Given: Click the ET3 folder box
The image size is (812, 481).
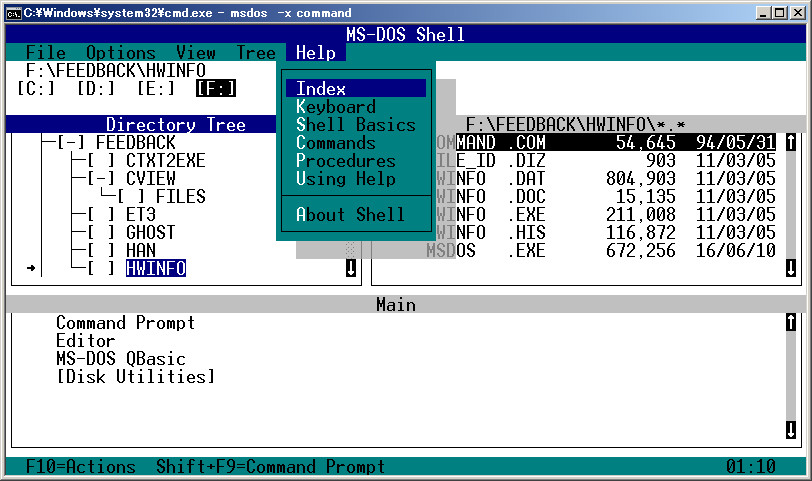Looking at the screenshot, I should click(x=100, y=214).
